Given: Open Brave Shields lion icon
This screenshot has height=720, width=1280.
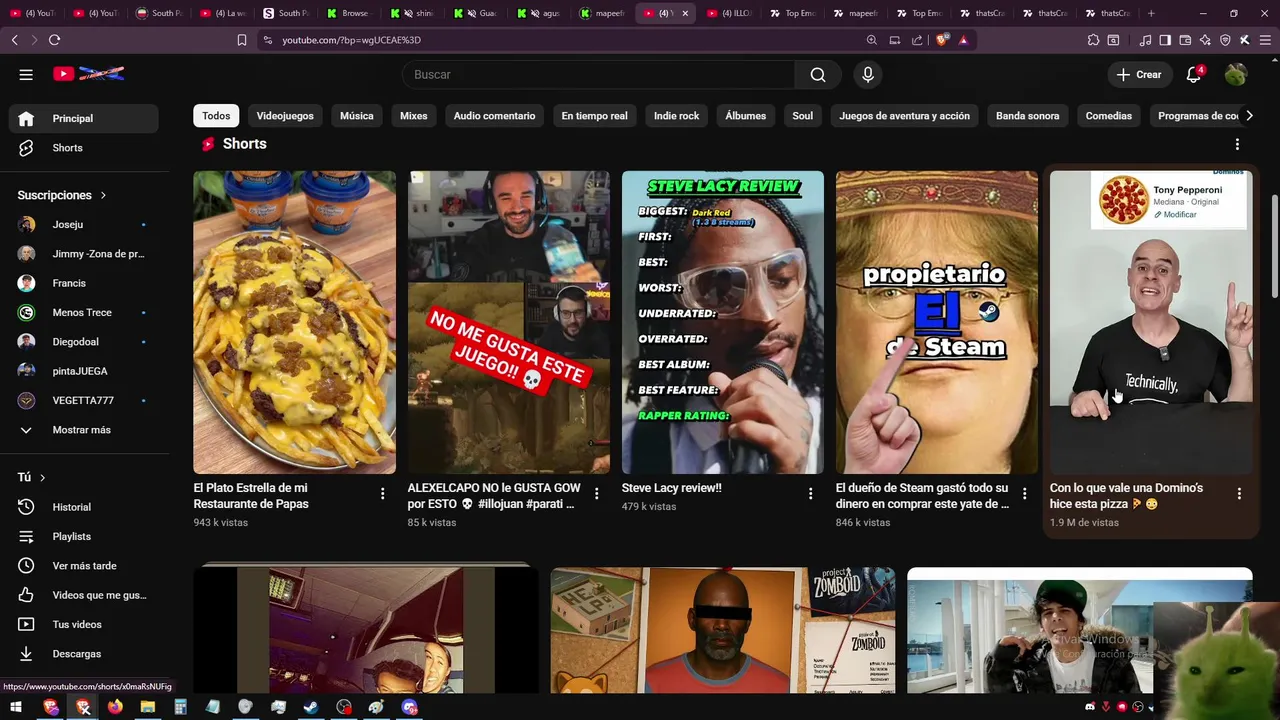Looking at the screenshot, I should [x=941, y=40].
